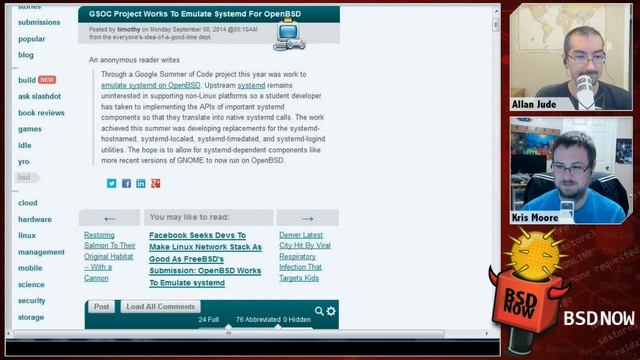Open 'Restoring Salmon To Their Original Habitat' link
Viewport: 640px width, 360px height.
[x=109, y=257]
